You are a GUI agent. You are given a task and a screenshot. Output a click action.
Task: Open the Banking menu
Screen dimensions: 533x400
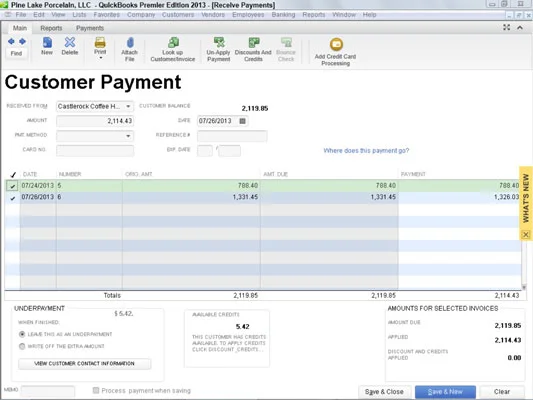pyautogui.click(x=283, y=15)
